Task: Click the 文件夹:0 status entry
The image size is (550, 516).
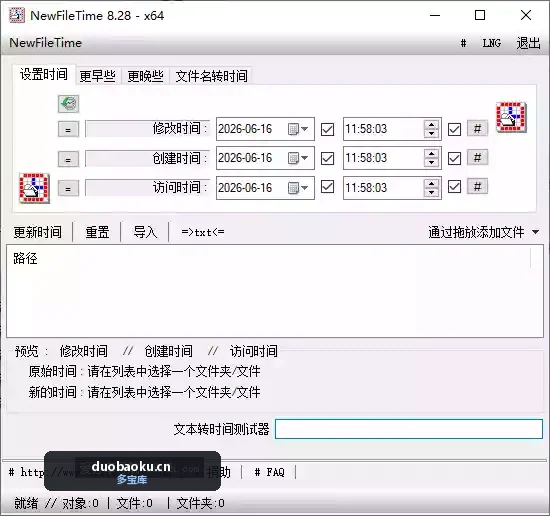Action: pyautogui.click(x=200, y=503)
